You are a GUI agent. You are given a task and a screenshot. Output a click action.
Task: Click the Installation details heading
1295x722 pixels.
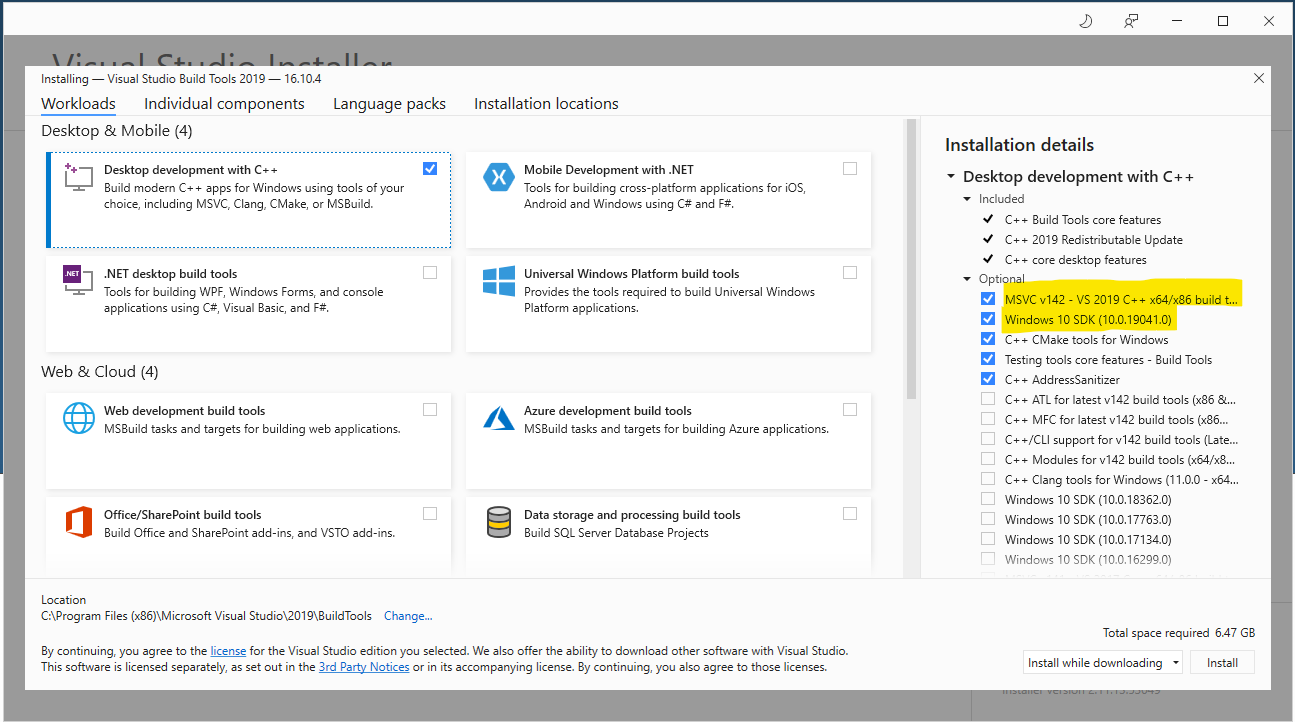(1019, 145)
